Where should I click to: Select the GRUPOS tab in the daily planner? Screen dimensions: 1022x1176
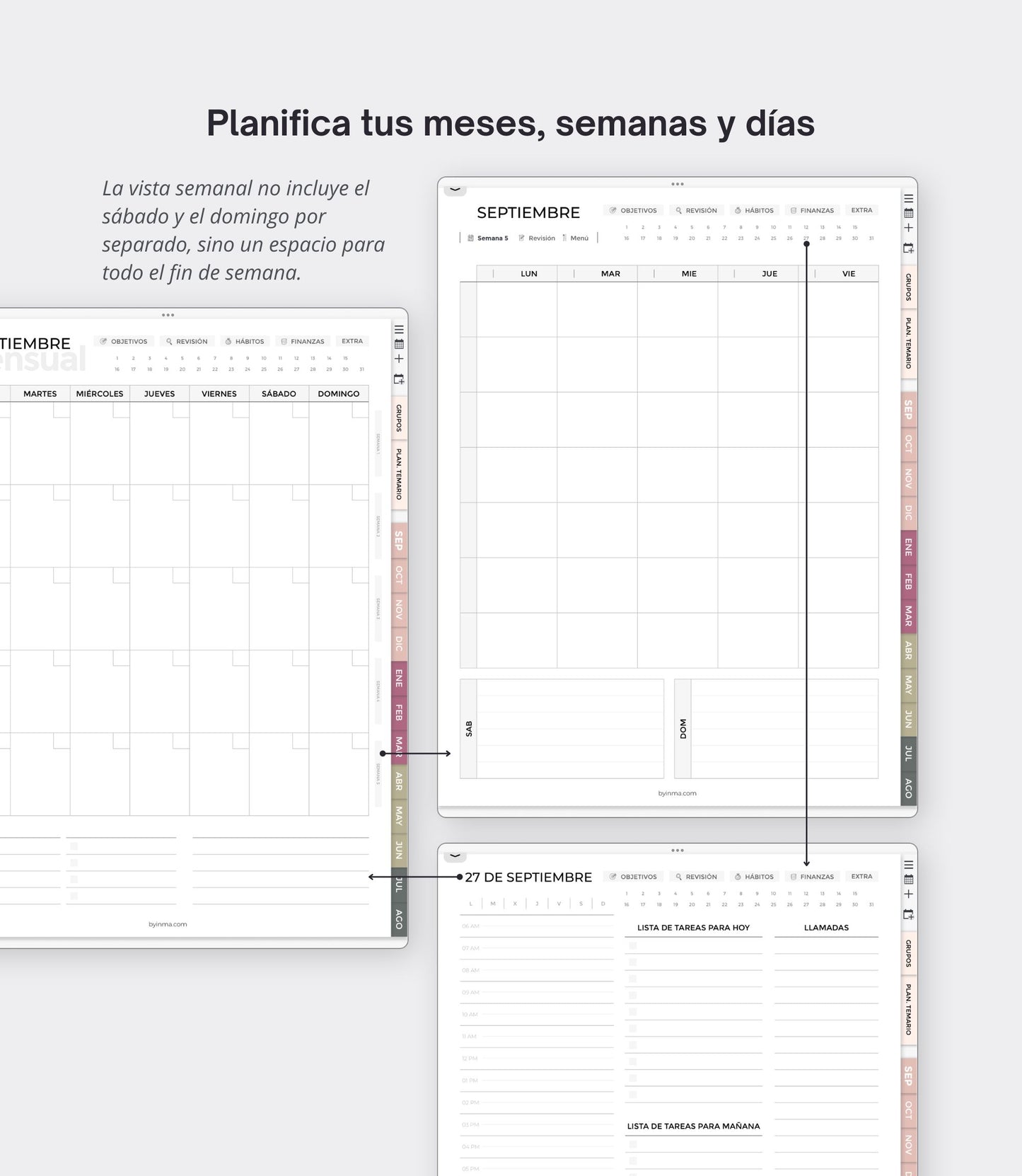click(909, 954)
